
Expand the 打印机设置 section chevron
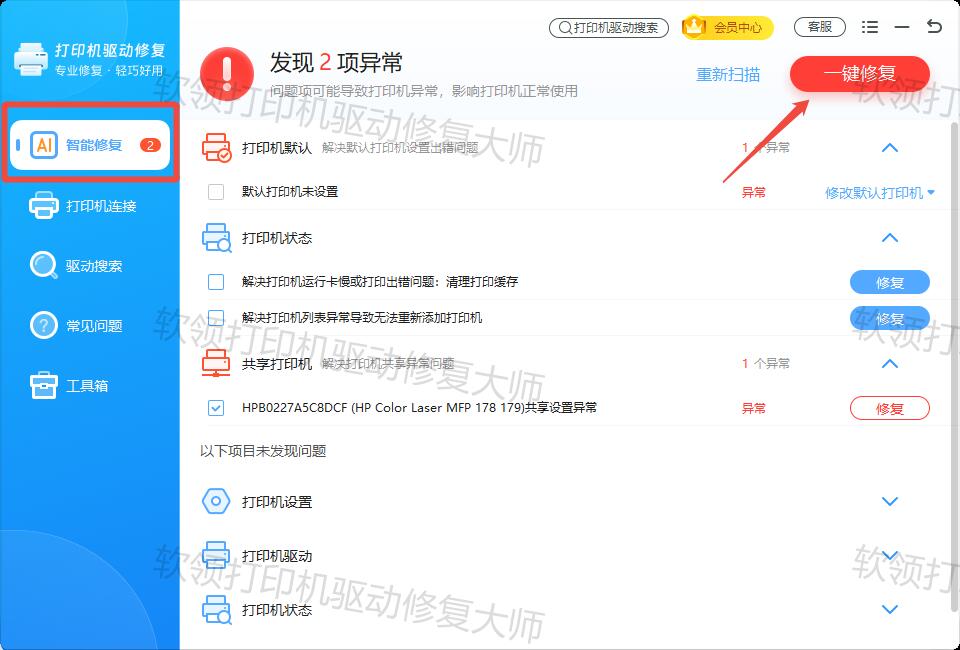(x=890, y=501)
